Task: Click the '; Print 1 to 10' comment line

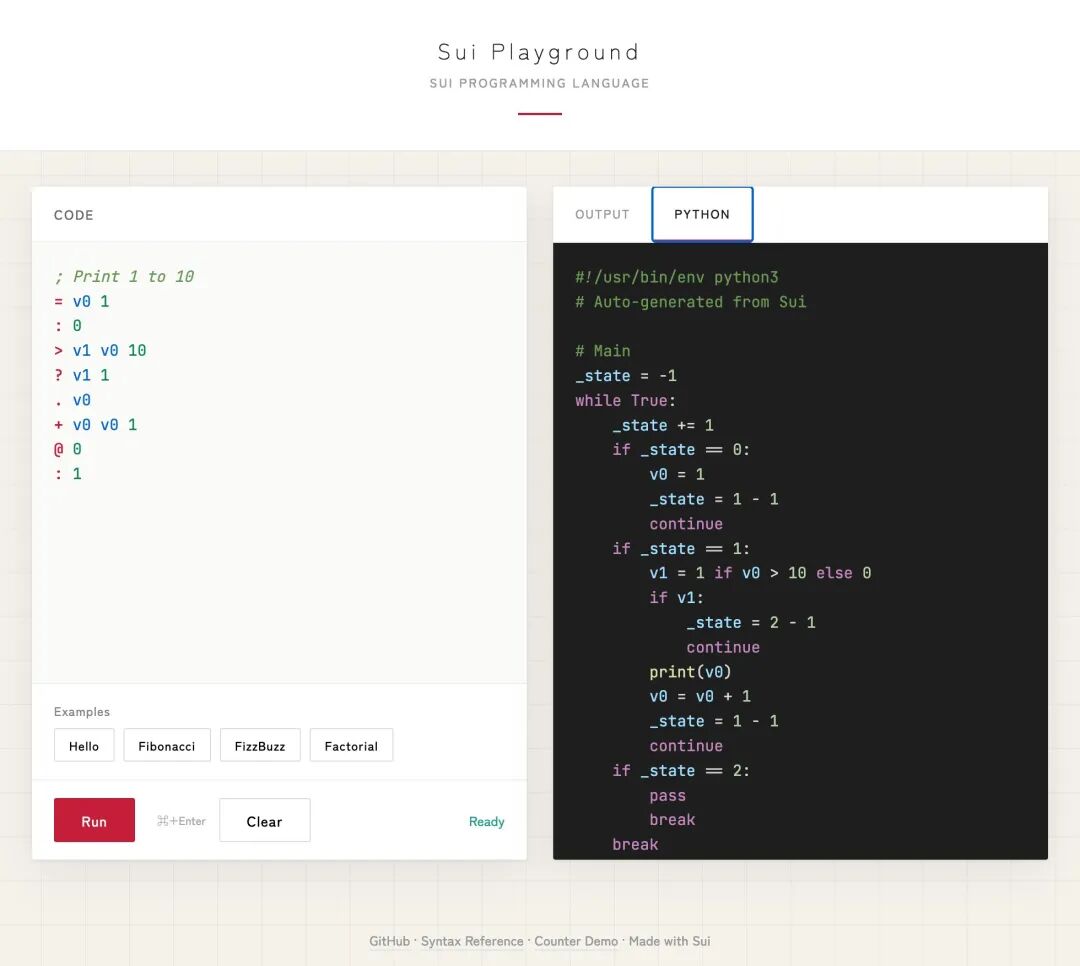Action: click(124, 276)
